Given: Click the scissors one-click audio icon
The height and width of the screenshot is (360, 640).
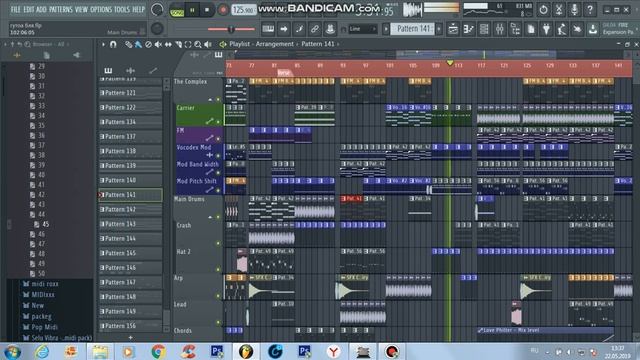Looking at the screenshot, I should 559,9.
